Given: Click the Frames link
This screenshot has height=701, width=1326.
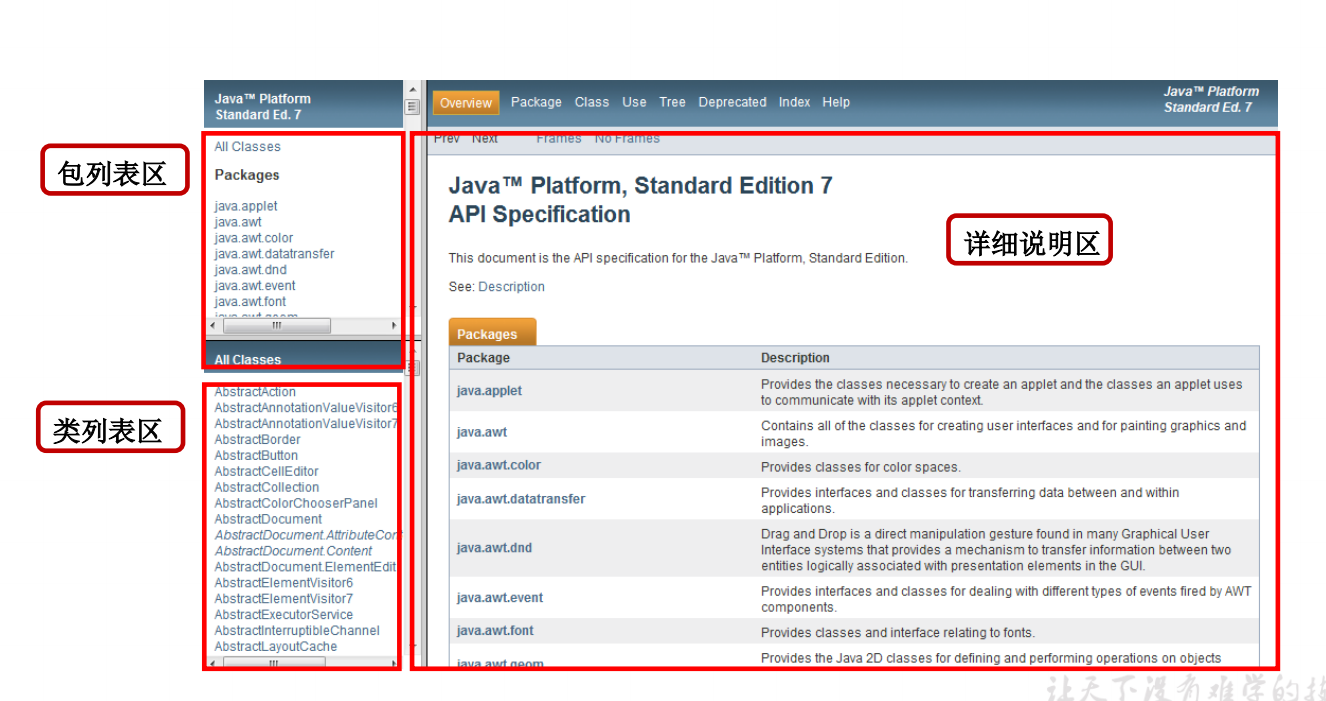Looking at the screenshot, I should 558,139.
